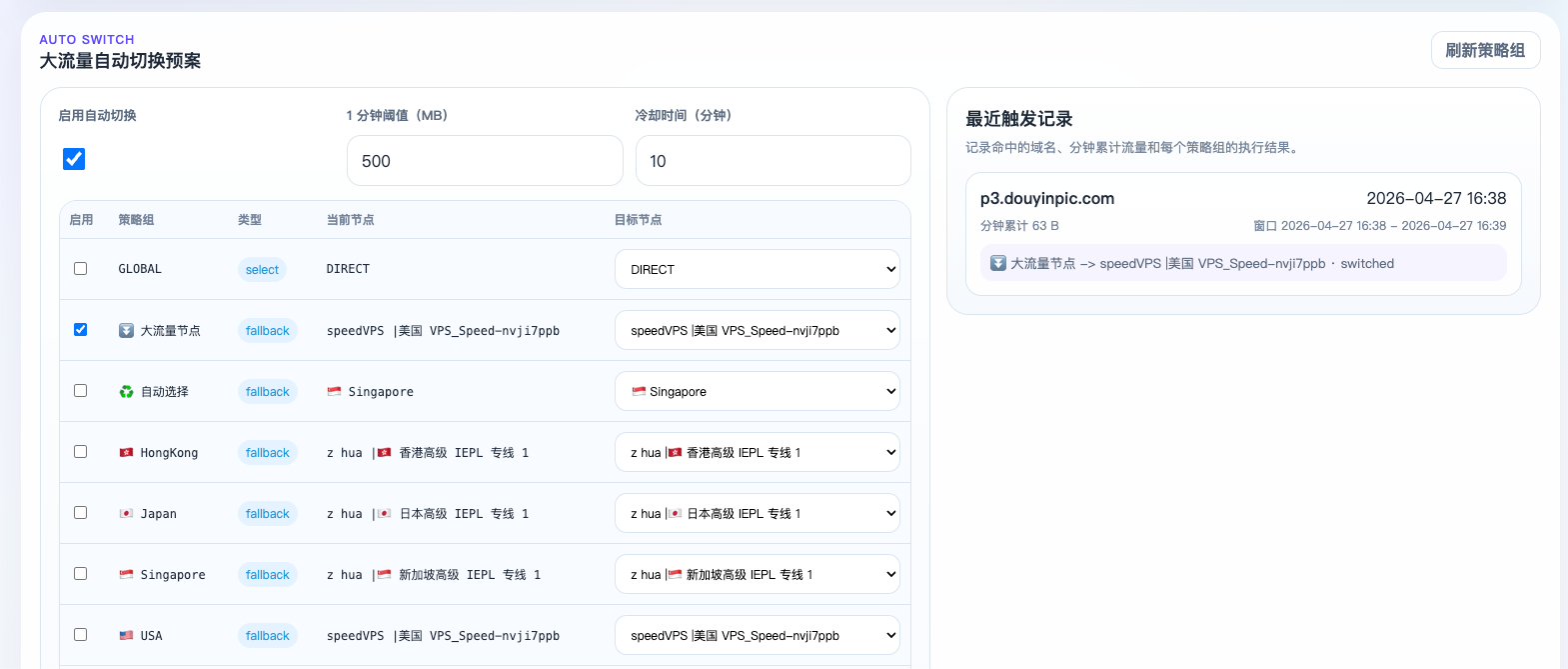The width and height of the screenshot is (1568, 669).
Task: Click the download icon in the trigger record entry
Action: pos(997,263)
